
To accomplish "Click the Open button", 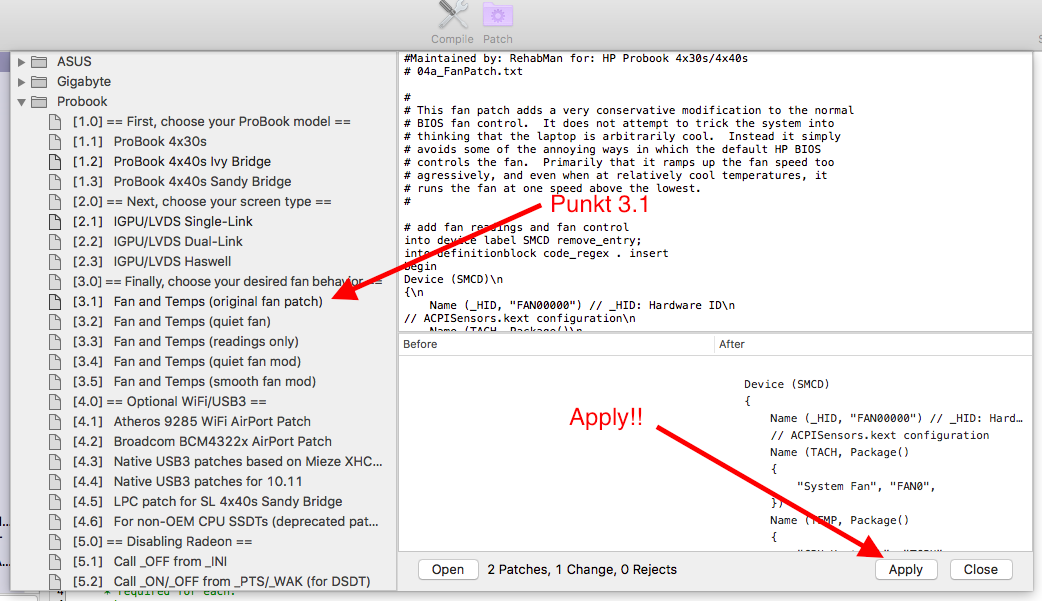I will pos(448,570).
